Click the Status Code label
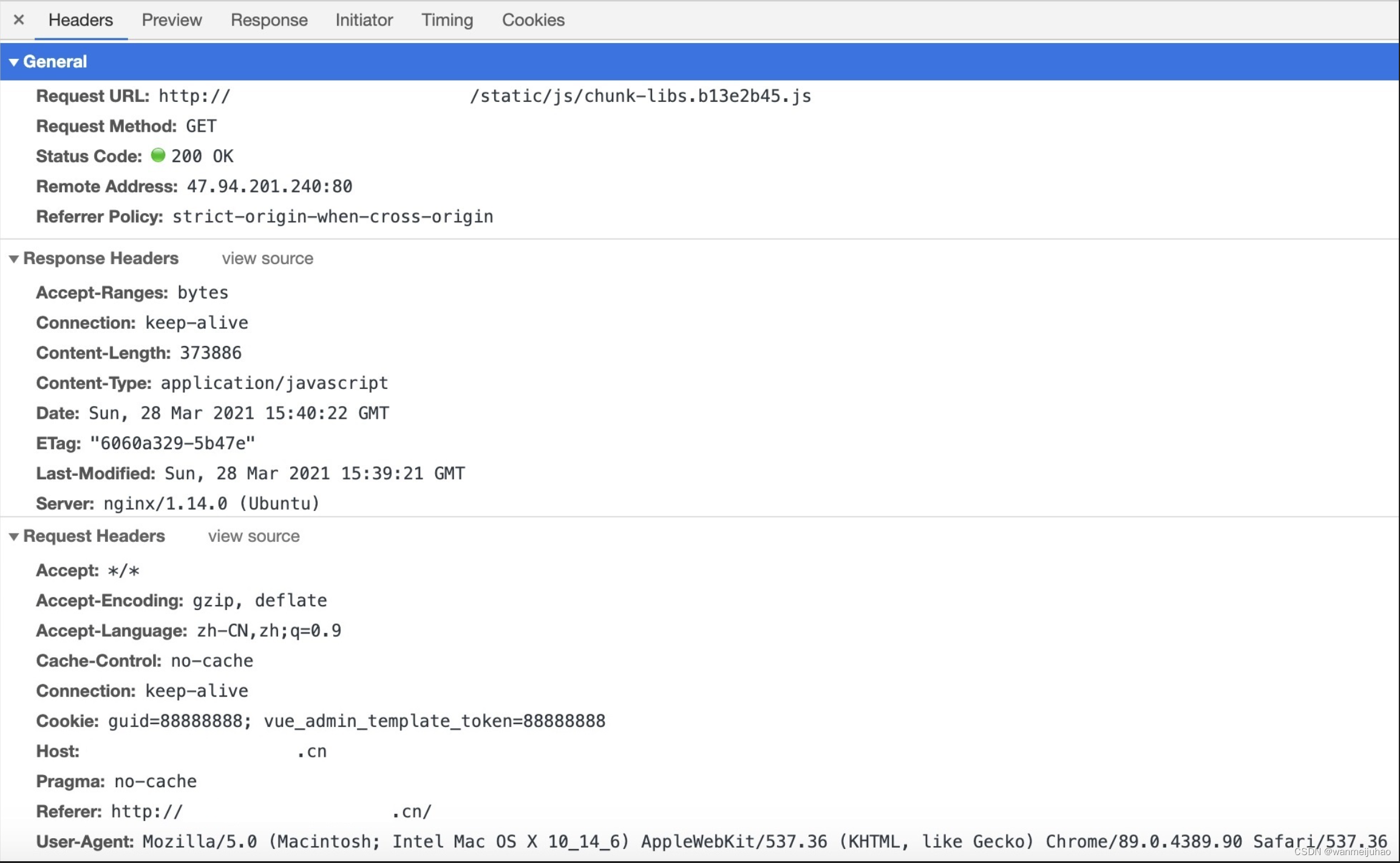This screenshot has height=863, width=1400. [x=89, y=157]
